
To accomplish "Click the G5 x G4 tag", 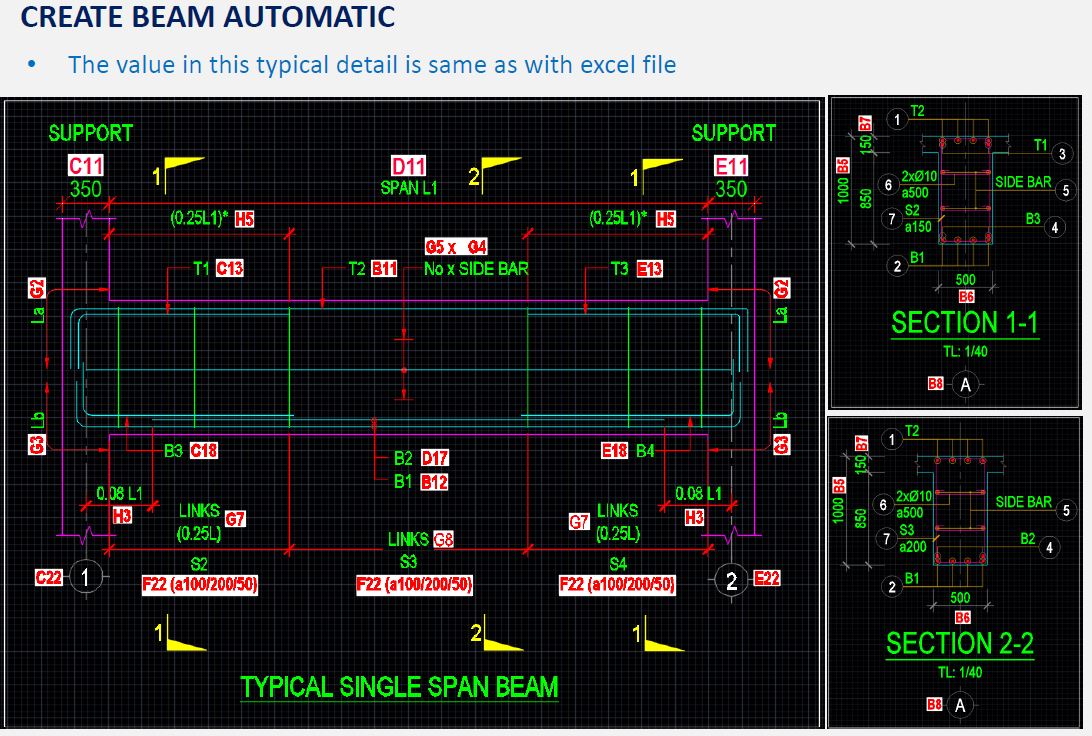I will tap(456, 246).
